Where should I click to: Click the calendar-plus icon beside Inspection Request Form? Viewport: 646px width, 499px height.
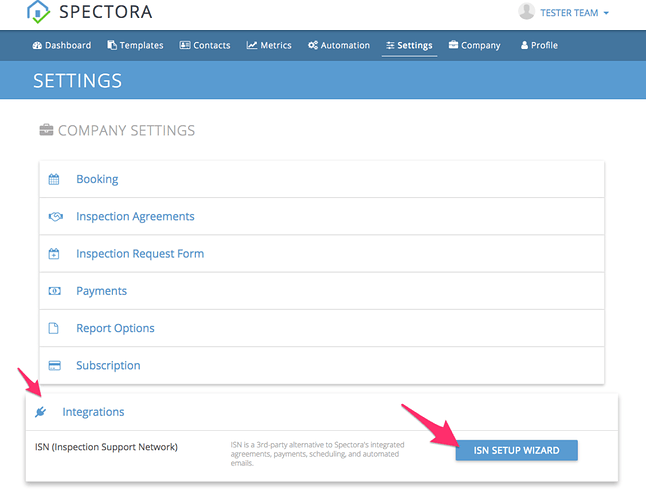click(55, 254)
